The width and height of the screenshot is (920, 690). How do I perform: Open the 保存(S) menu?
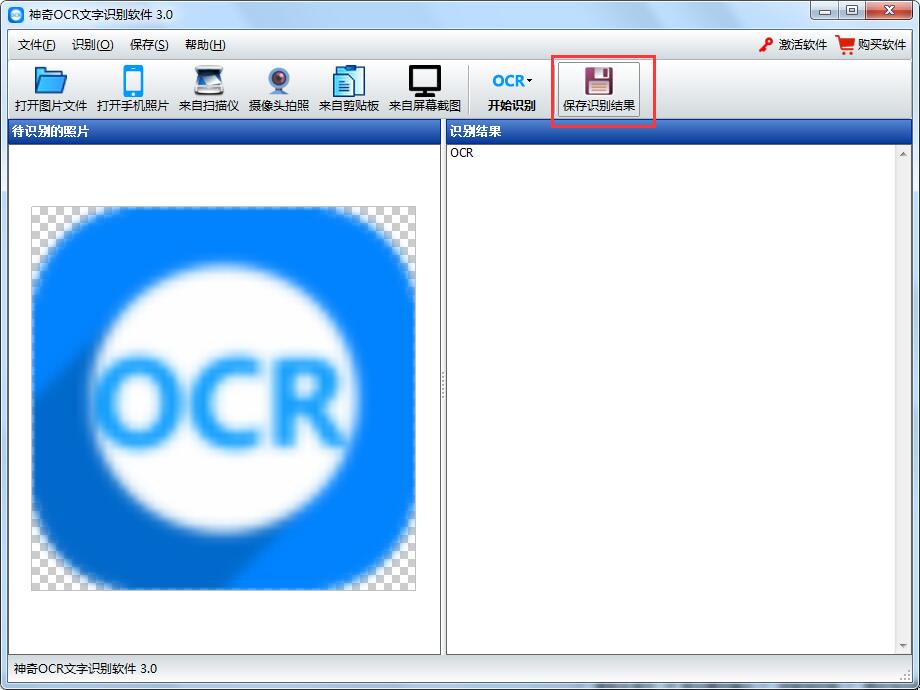149,45
